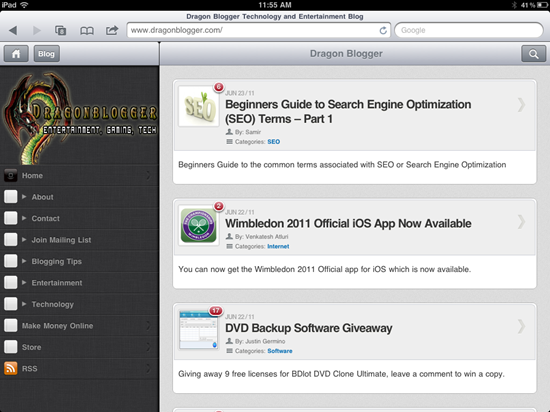Tap the home icon button
Image resolution: width=550 pixels, height=412 pixels.
point(16,54)
